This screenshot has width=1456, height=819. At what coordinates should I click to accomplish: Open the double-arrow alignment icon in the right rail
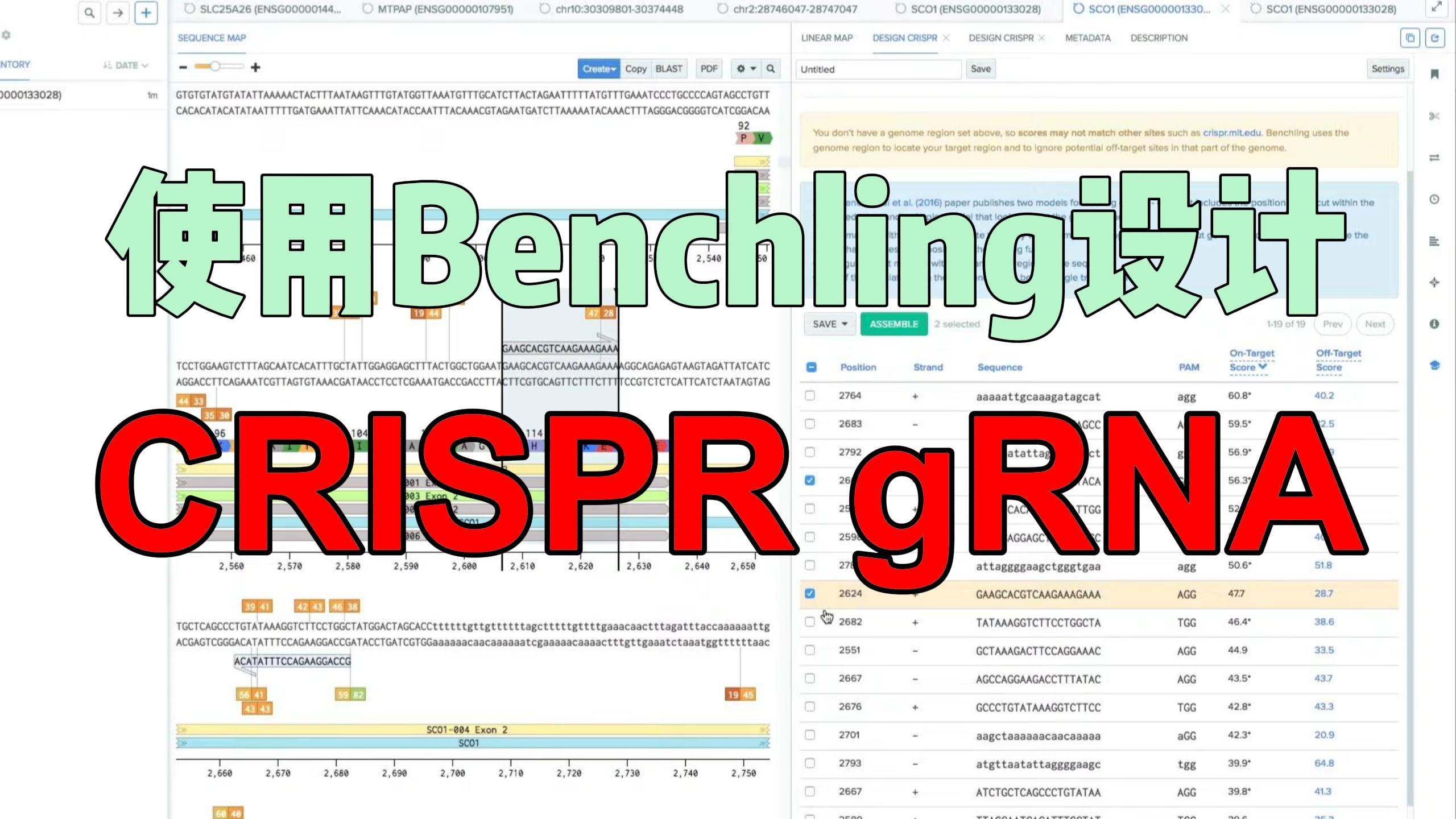pos(1434,158)
